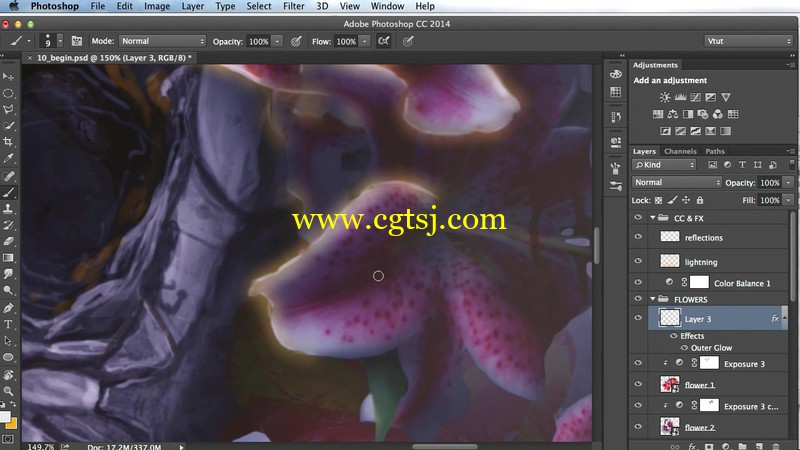Image resolution: width=800 pixels, height=450 pixels.
Task: Click the orange background color swatch
Action: coord(12,424)
